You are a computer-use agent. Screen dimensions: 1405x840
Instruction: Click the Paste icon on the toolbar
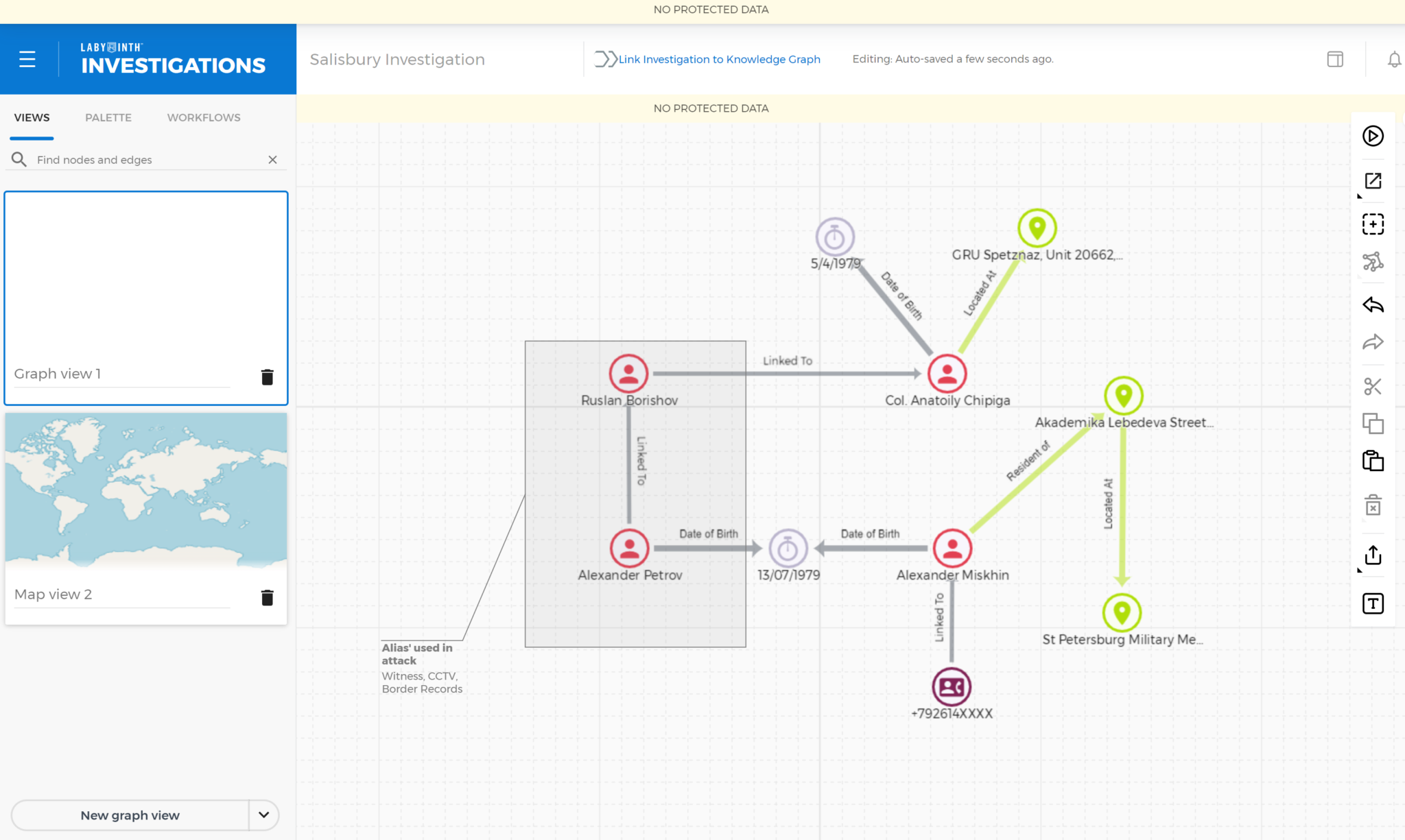1373,460
